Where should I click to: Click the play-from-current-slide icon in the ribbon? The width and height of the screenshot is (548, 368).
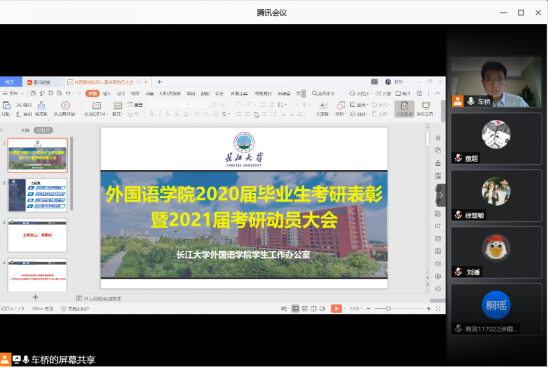click(x=65, y=105)
